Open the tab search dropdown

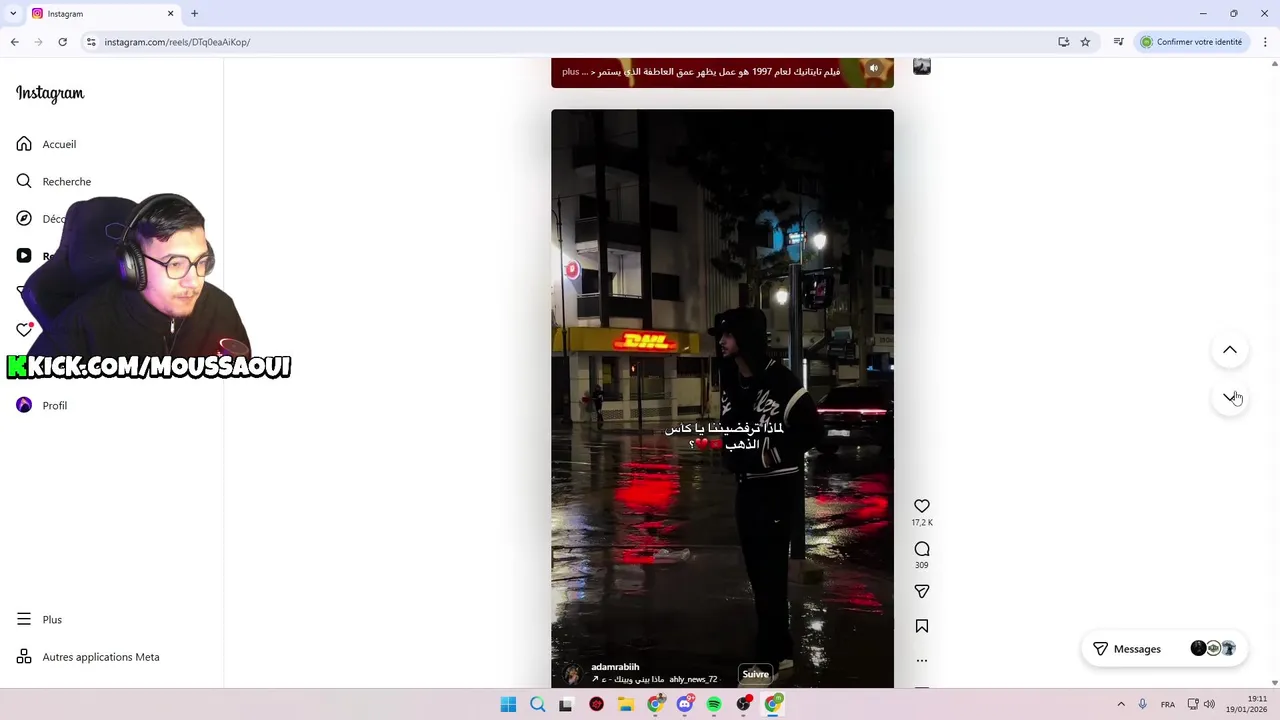tap(13, 13)
